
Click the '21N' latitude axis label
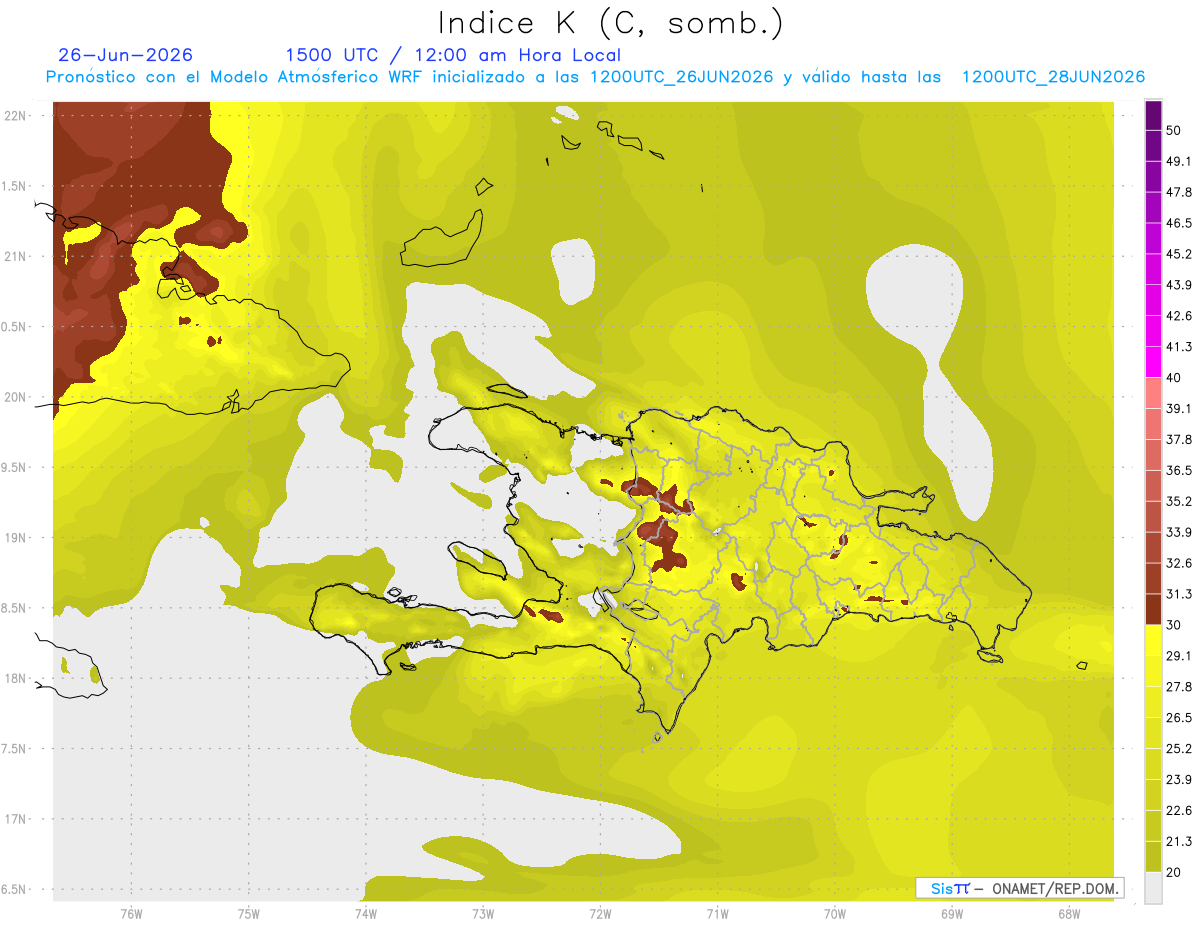16,256
